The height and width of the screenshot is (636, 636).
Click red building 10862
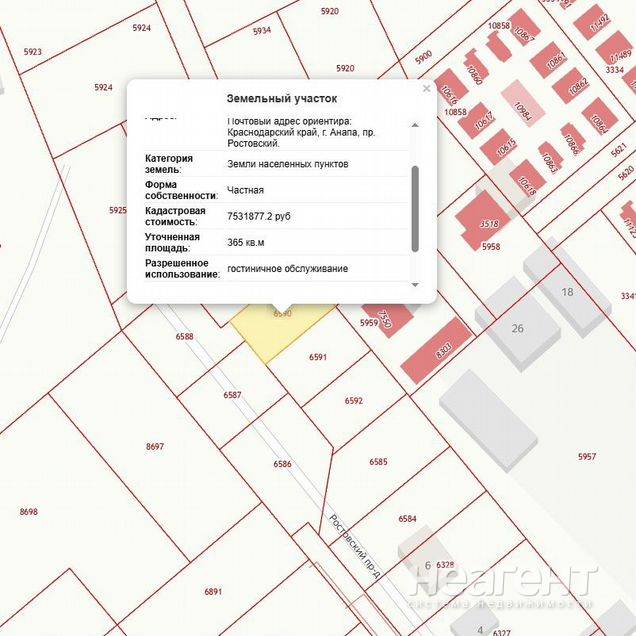coord(576,85)
